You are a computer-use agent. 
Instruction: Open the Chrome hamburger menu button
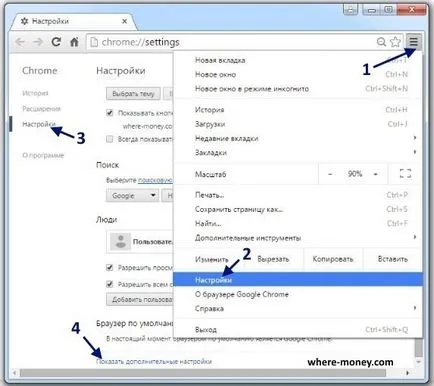click(x=413, y=42)
